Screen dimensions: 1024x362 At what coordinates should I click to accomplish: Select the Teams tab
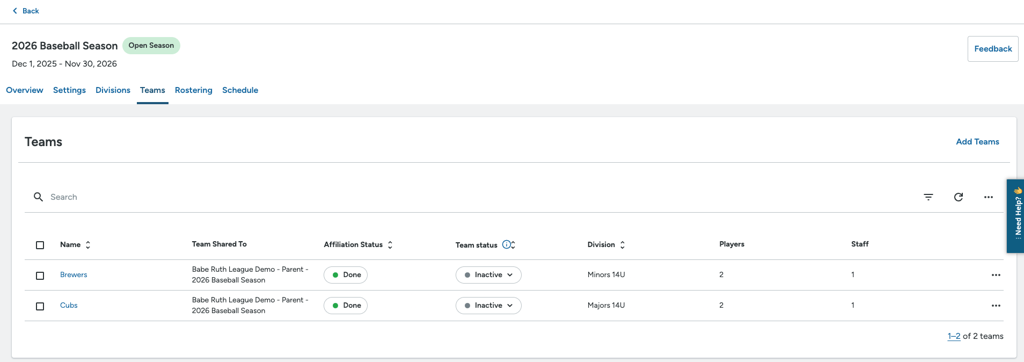tap(152, 90)
